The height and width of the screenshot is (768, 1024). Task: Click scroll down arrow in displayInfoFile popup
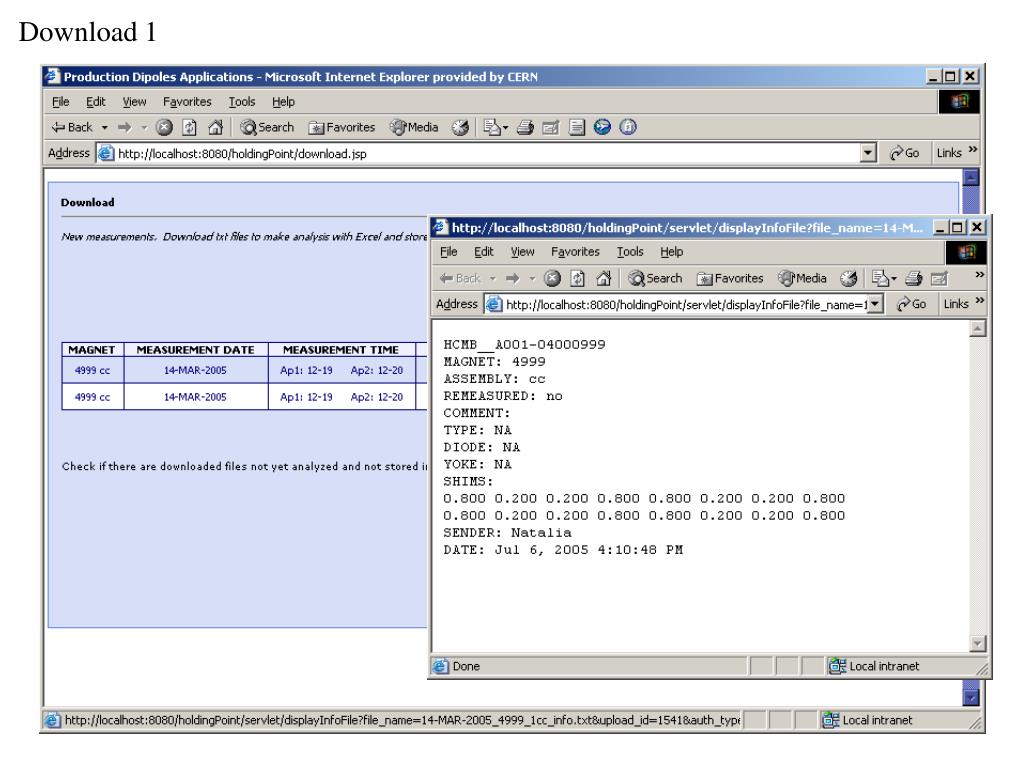coord(978,643)
